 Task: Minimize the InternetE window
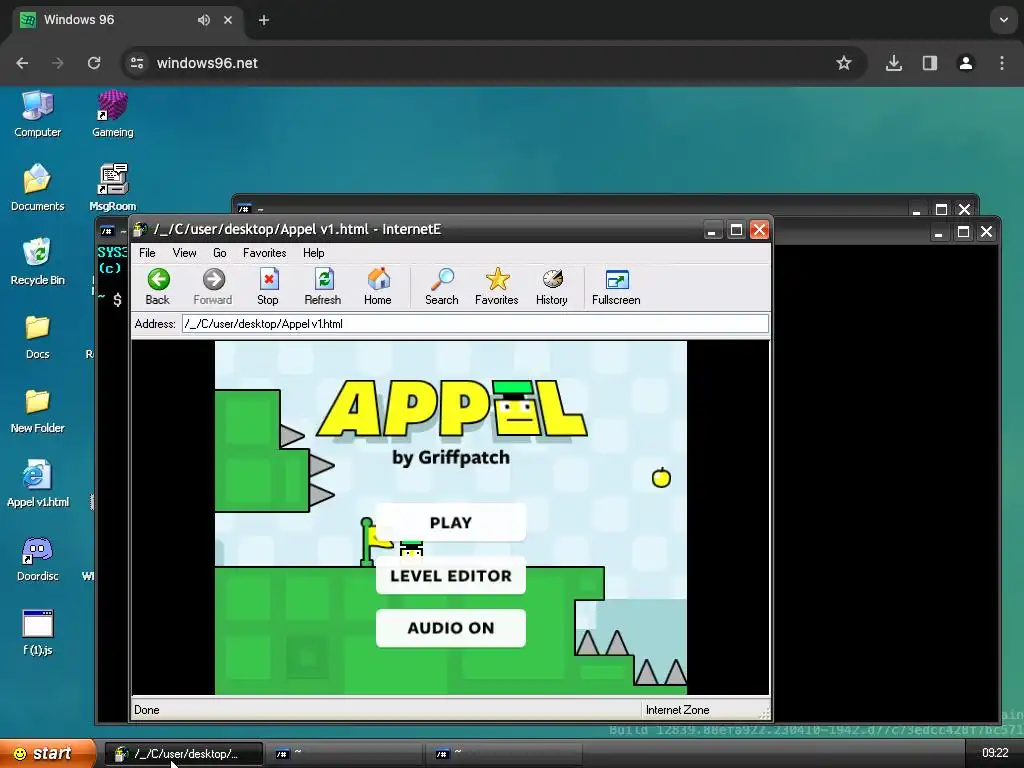click(x=712, y=230)
